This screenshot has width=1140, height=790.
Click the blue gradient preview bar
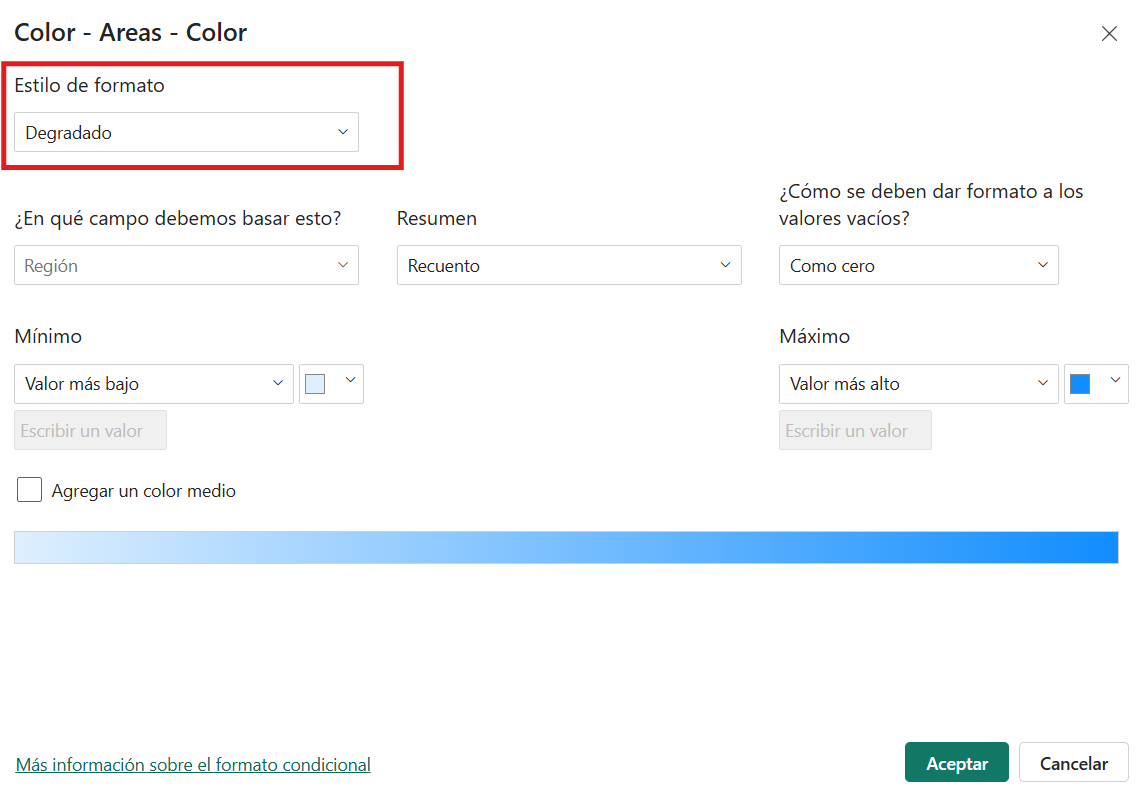(566, 547)
